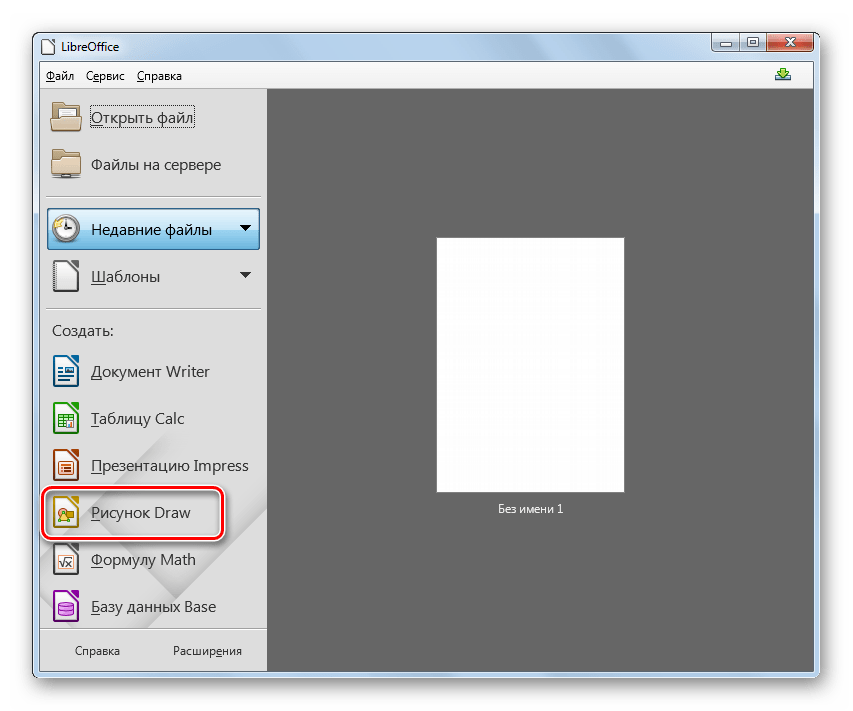Click the Impress presentation icon
The image size is (853, 711).
[x=66, y=465]
